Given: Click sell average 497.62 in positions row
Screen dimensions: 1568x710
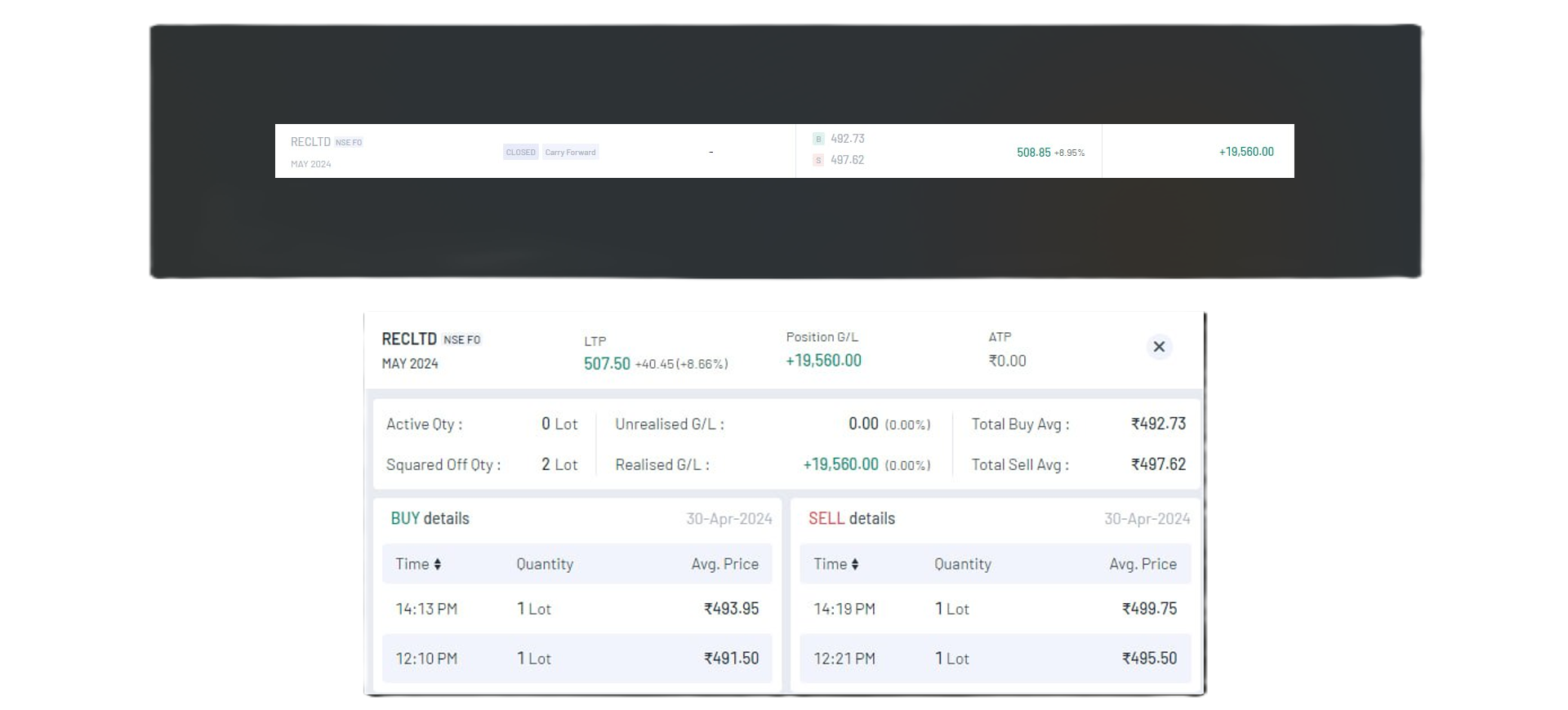Looking at the screenshot, I should click(x=848, y=160).
